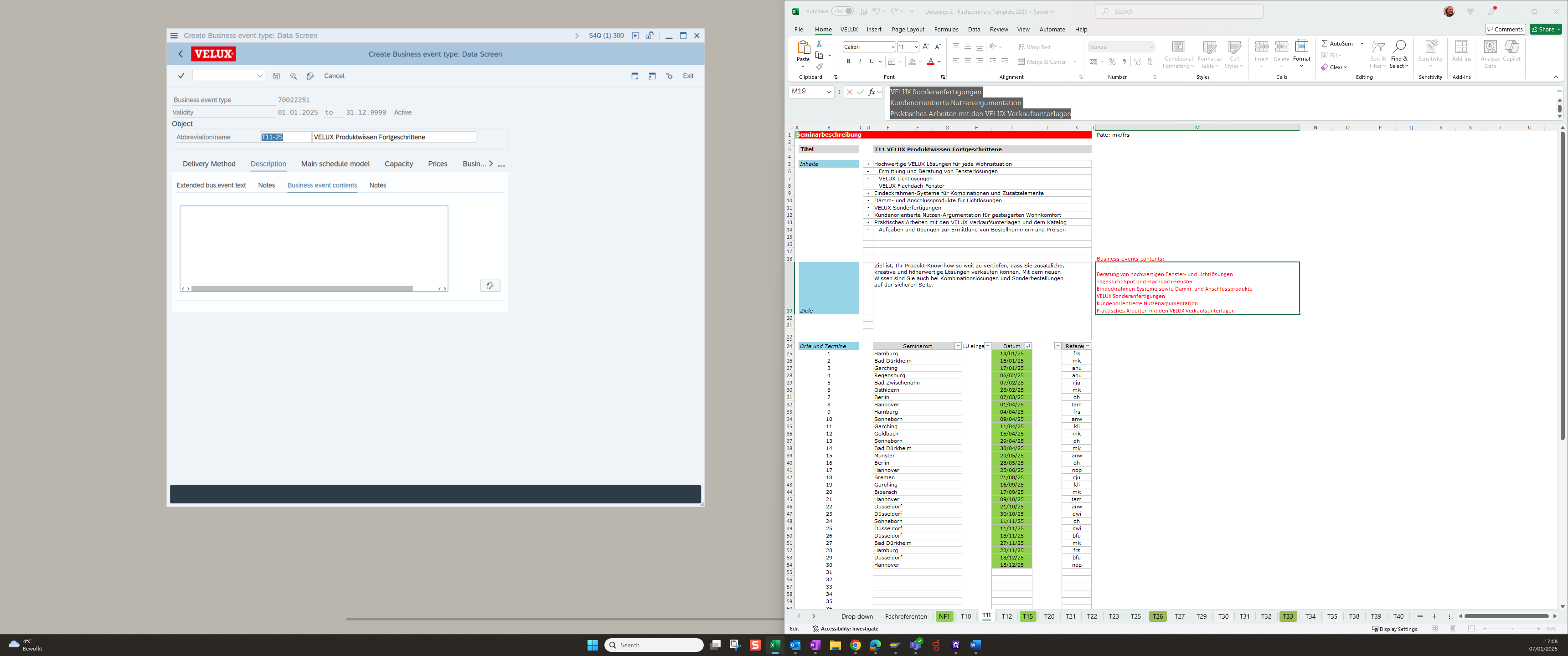Click Excel Cut scissors icon
This screenshot has width=1568, height=656.
tap(819, 44)
